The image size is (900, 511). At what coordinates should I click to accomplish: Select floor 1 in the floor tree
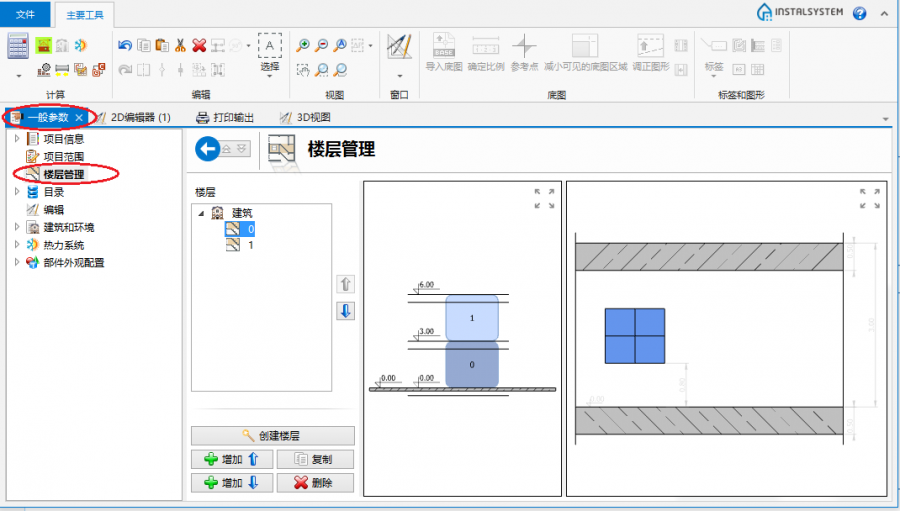250,245
